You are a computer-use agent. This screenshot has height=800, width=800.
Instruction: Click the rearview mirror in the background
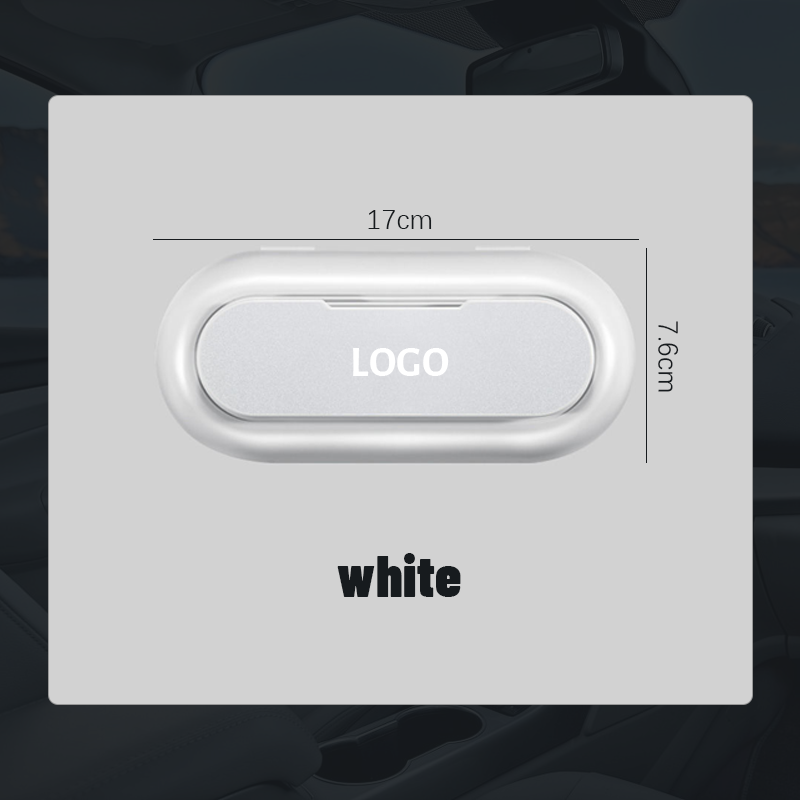pyautogui.click(x=545, y=62)
